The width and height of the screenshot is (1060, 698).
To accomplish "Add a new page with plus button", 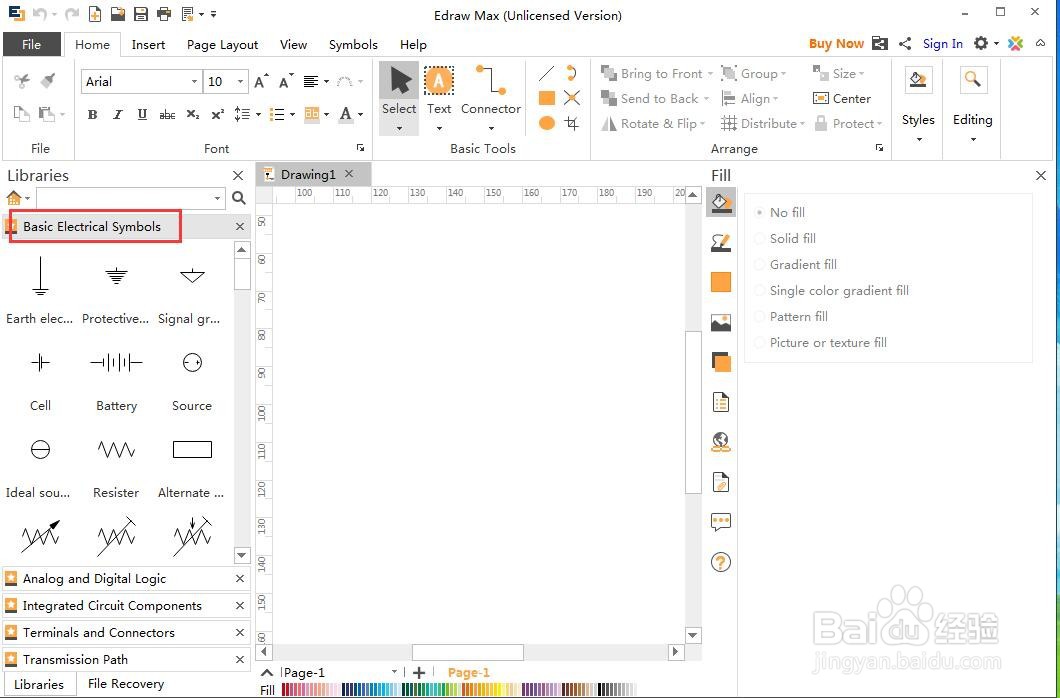I will tap(419, 672).
